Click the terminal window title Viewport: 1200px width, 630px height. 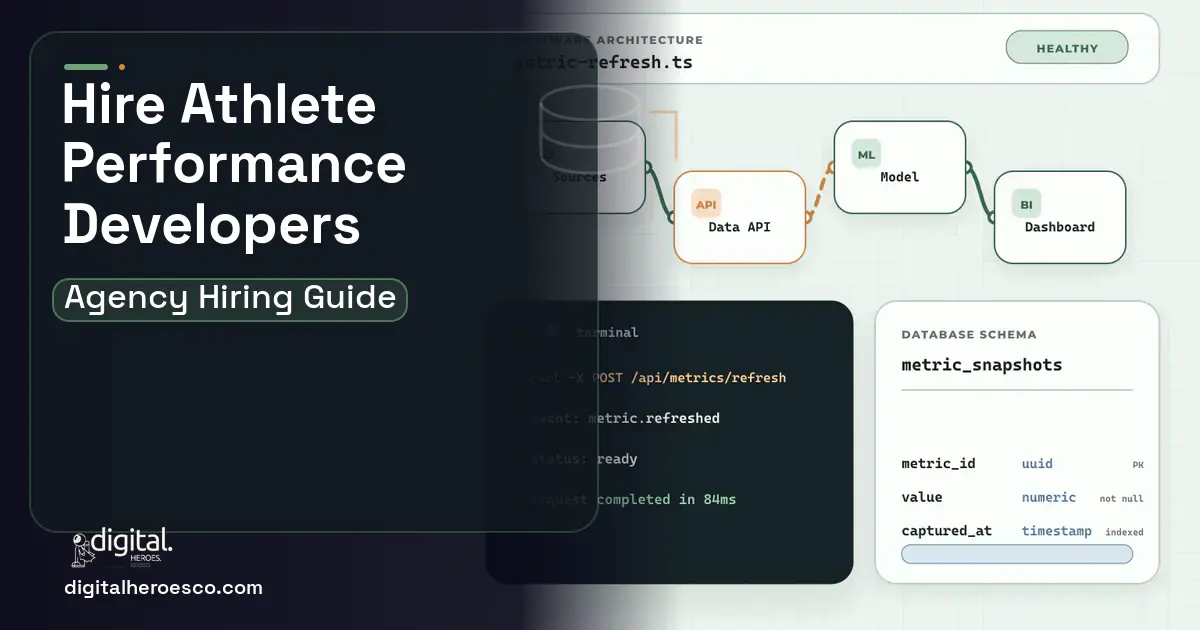pyautogui.click(x=607, y=332)
